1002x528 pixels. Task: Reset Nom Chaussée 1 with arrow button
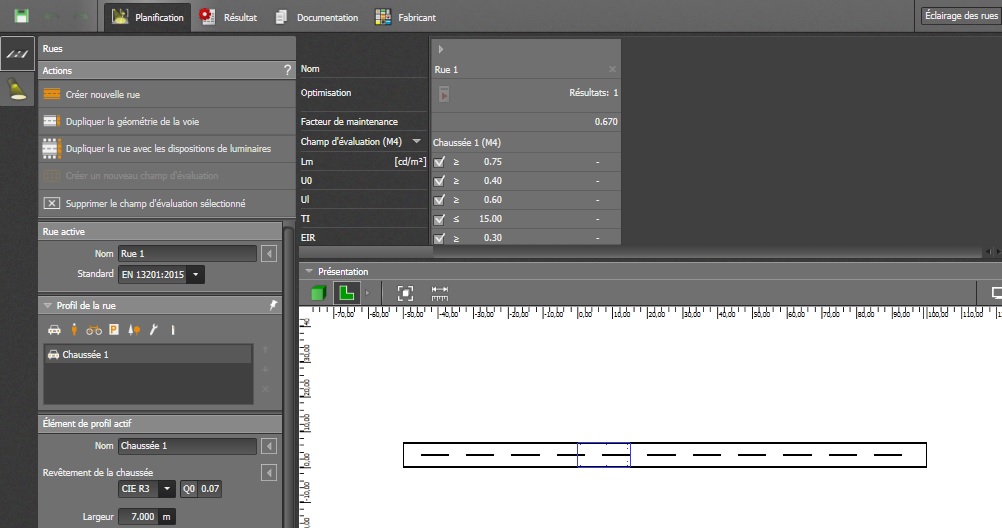click(269, 446)
